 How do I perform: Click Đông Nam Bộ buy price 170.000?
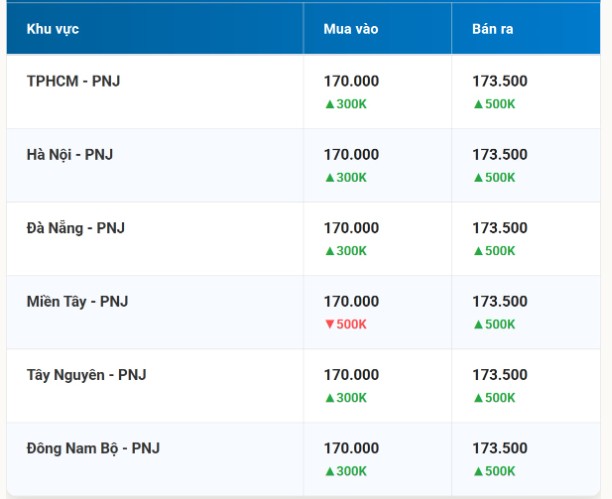[351, 448]
